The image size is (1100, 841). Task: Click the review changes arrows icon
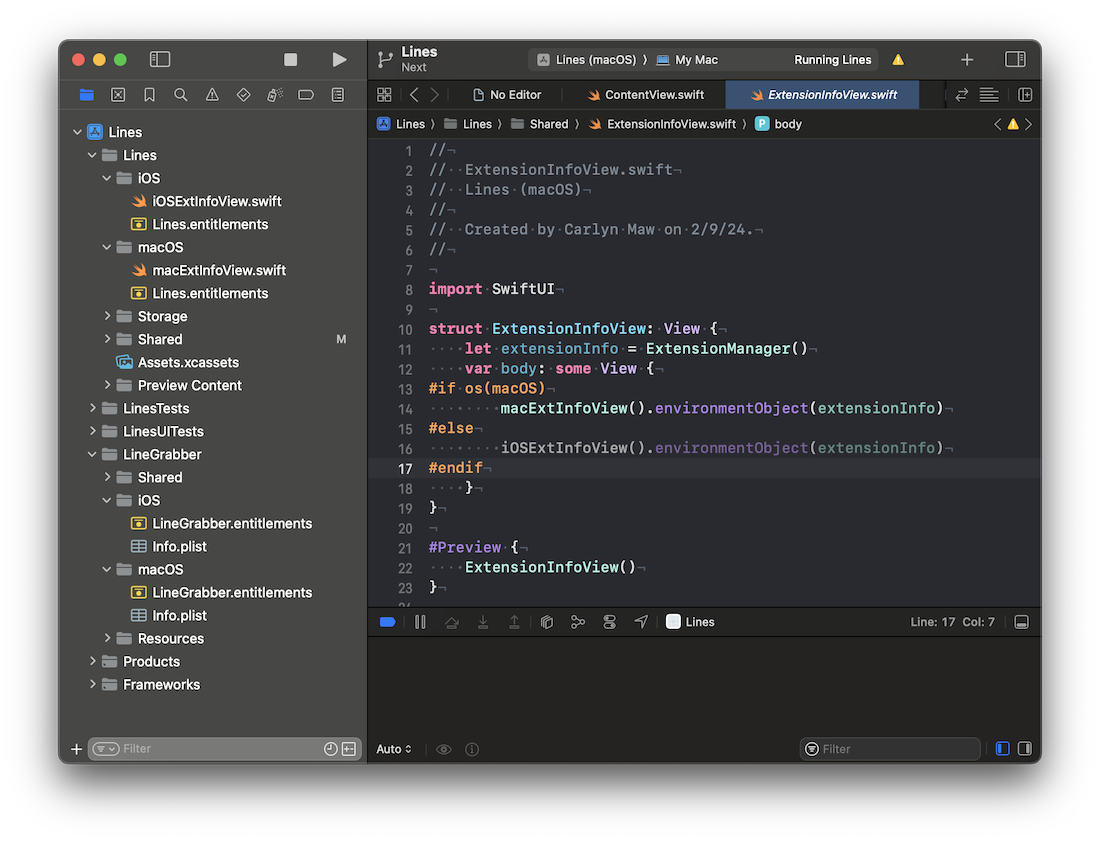(962, 95)
